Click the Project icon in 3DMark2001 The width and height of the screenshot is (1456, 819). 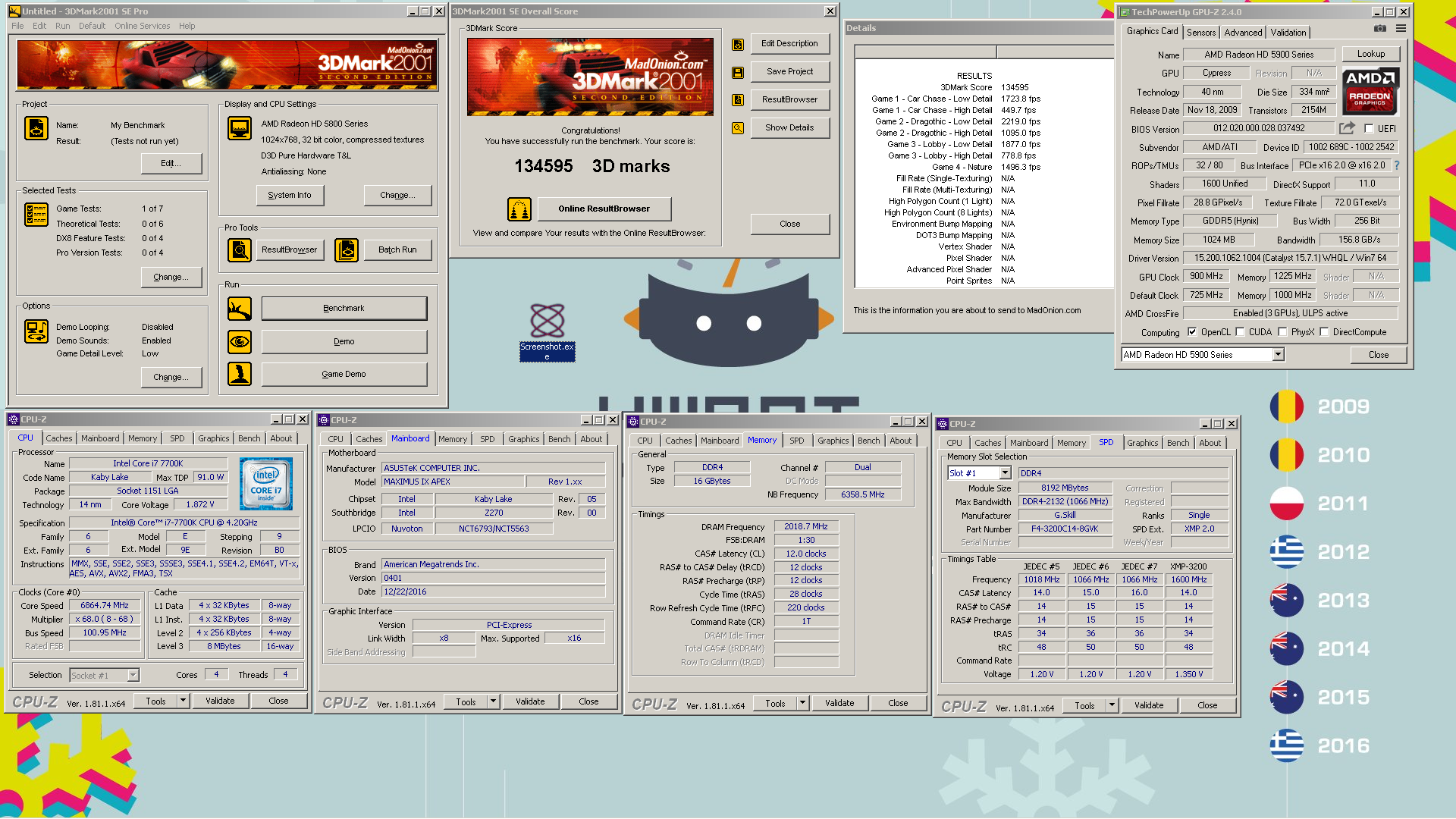(x=36, y=128)
